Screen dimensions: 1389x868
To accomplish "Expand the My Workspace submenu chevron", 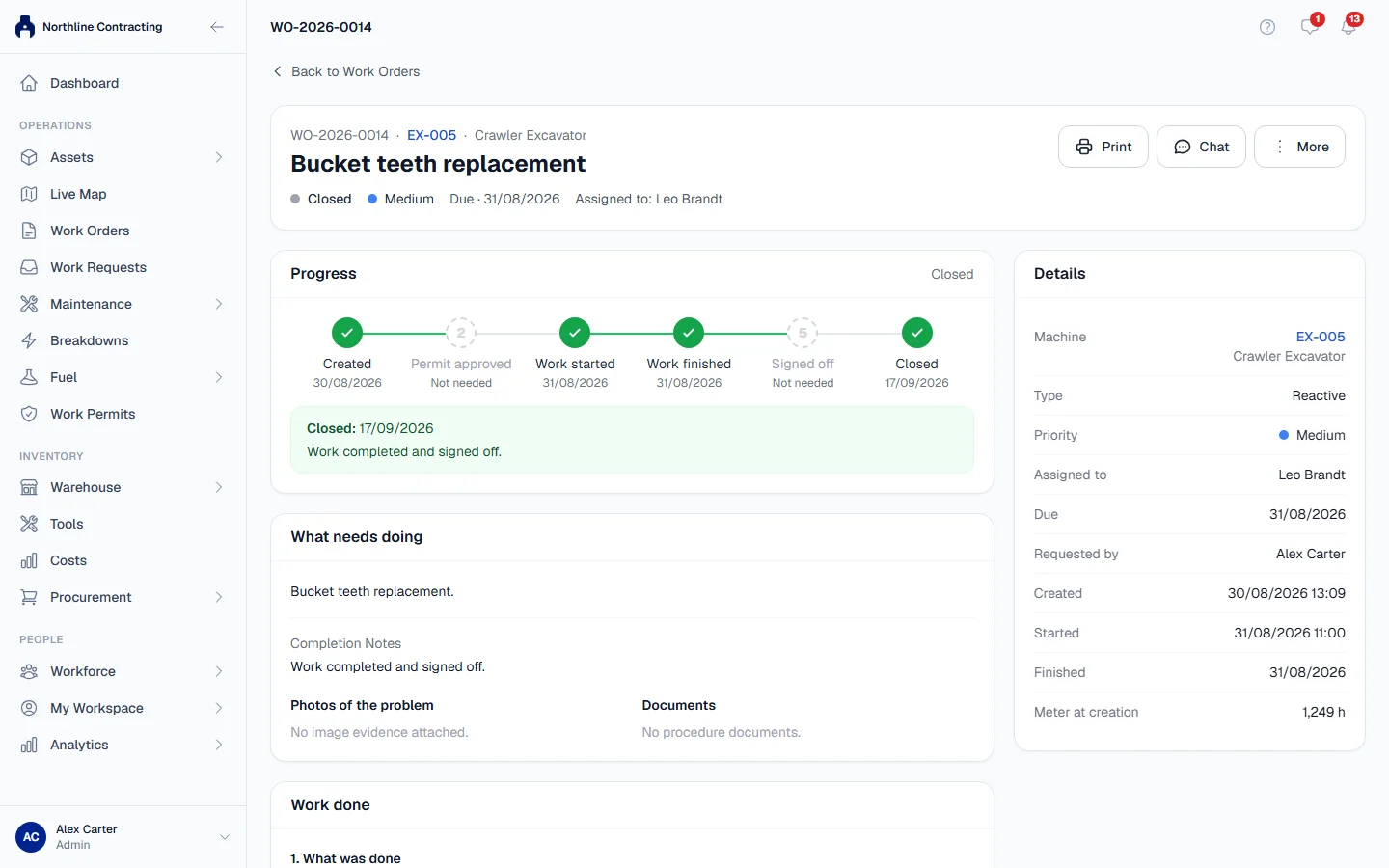I will pos(219,708).
